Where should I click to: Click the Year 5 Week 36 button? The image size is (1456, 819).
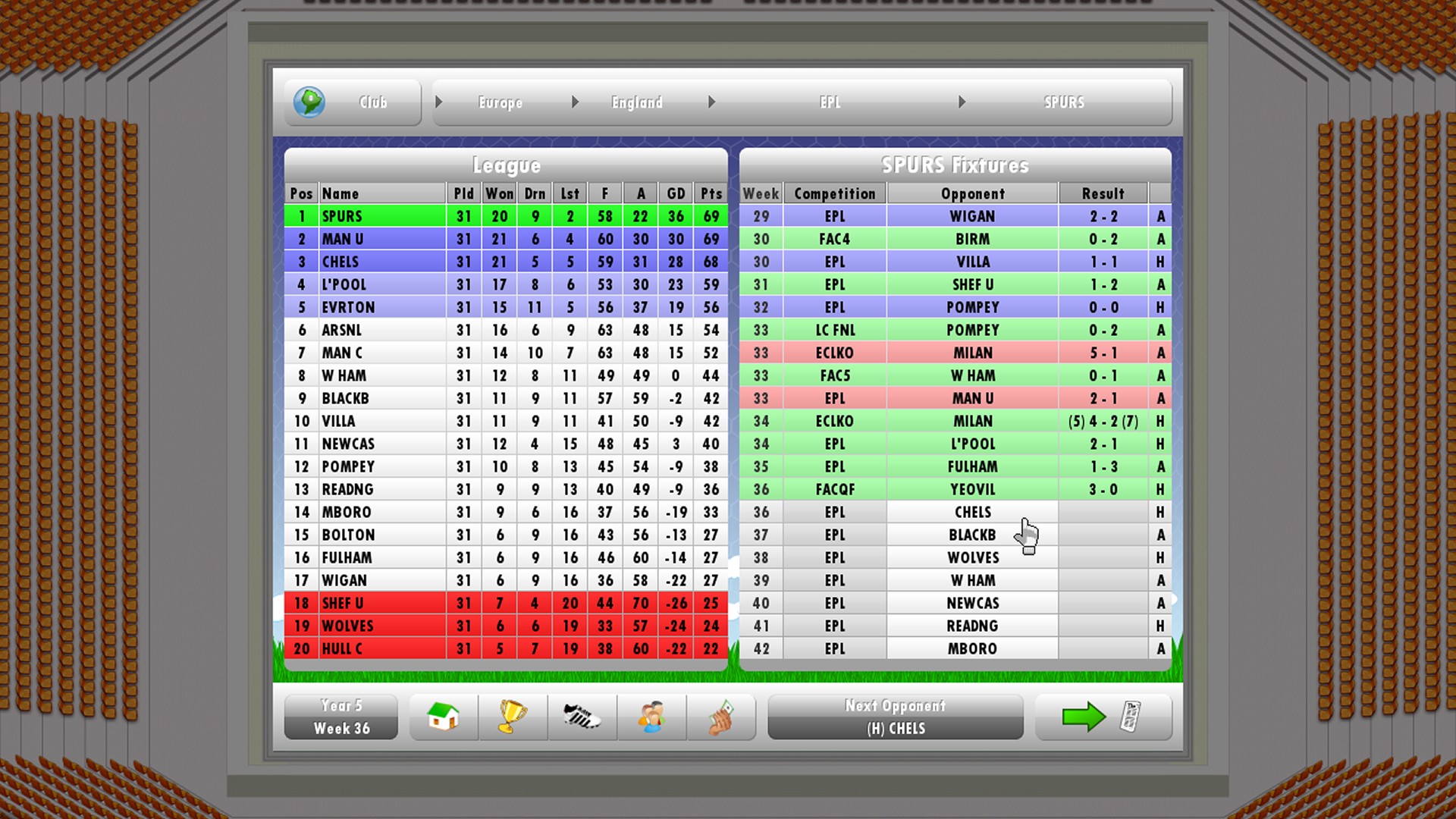[340, 717]
